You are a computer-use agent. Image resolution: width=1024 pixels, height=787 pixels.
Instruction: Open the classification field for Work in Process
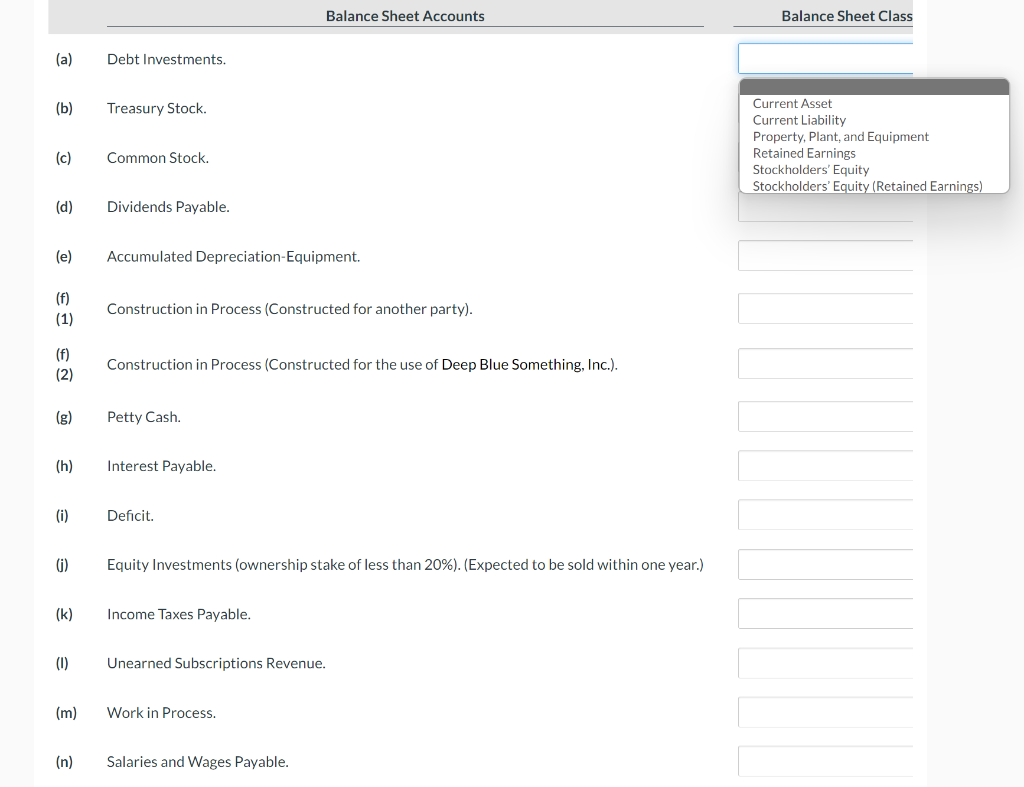pos(825,712)
